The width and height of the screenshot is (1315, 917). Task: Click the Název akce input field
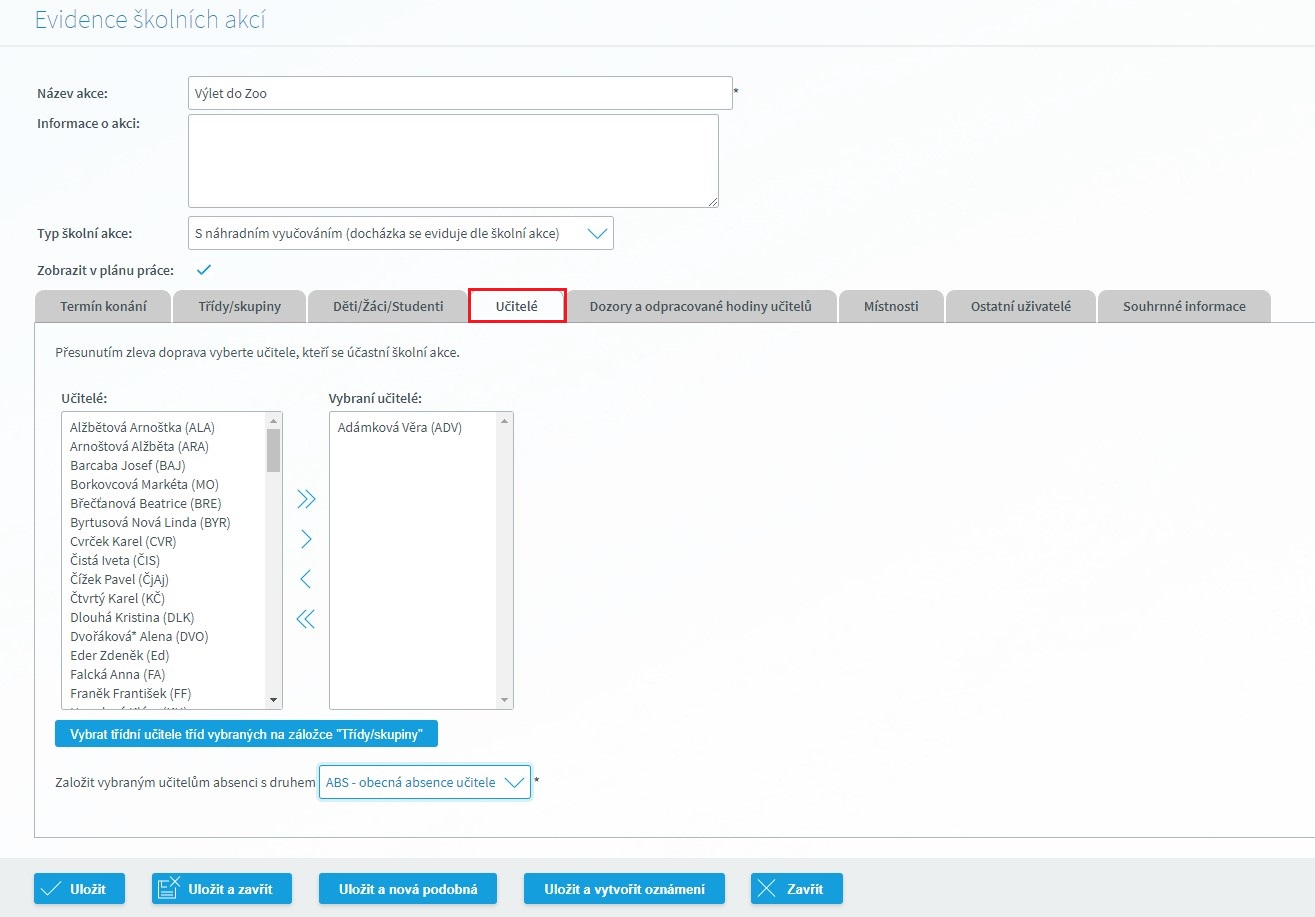(460, 93)
